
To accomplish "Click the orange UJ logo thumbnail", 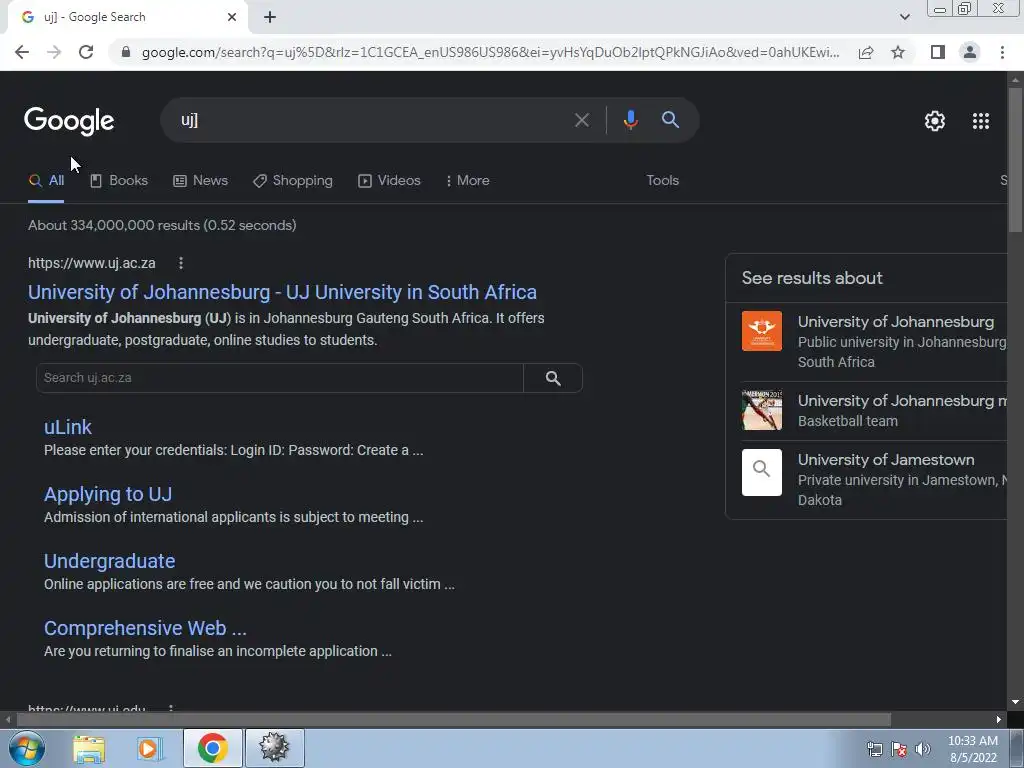I will (761, 331).
